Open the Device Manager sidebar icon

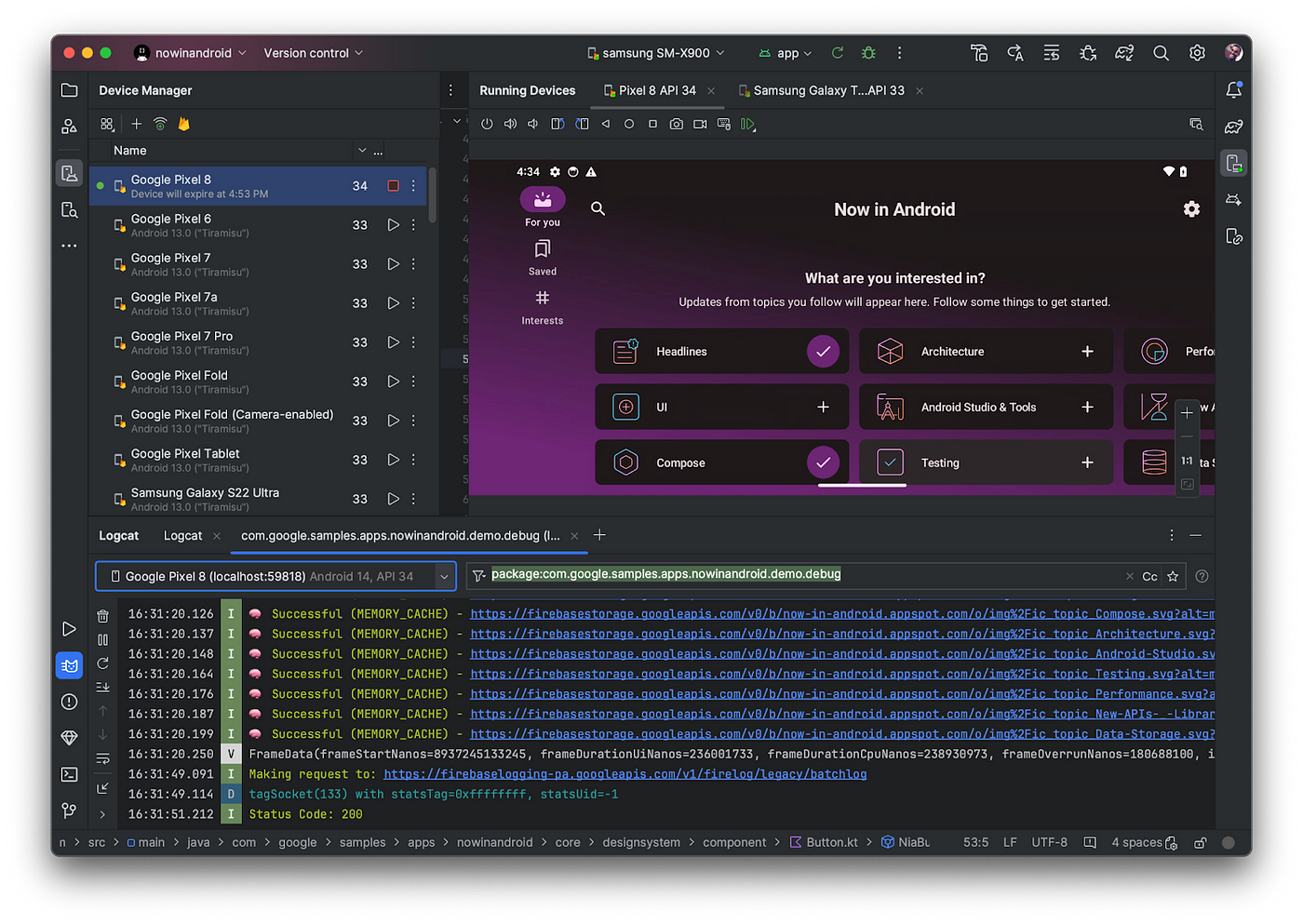pos(69,173)
